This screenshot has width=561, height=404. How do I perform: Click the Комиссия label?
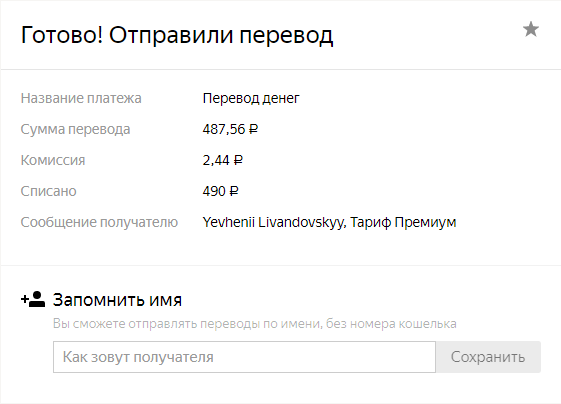pyautogui.click(x=53, y=160)
